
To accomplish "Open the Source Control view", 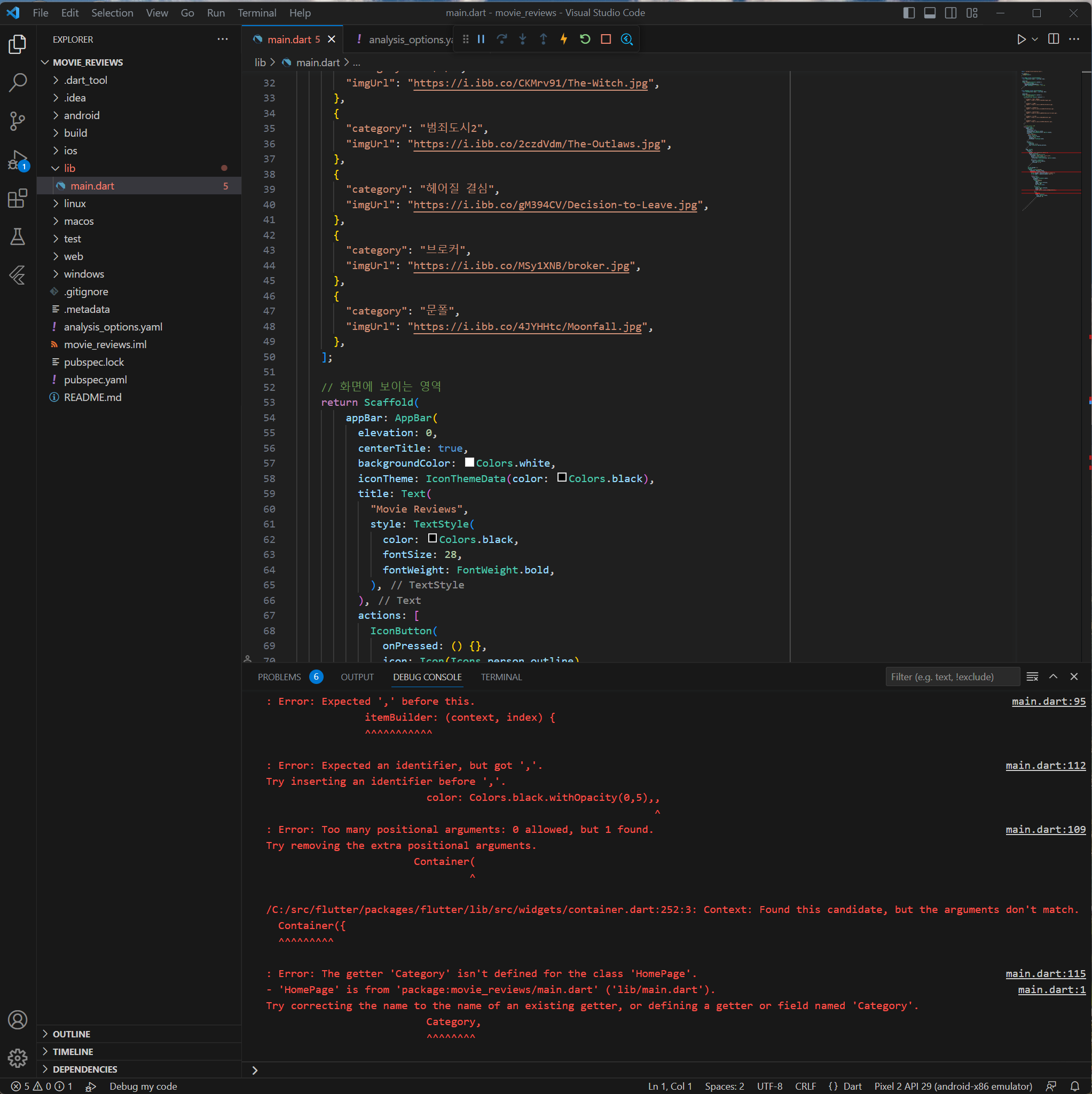I will (18, 121).
